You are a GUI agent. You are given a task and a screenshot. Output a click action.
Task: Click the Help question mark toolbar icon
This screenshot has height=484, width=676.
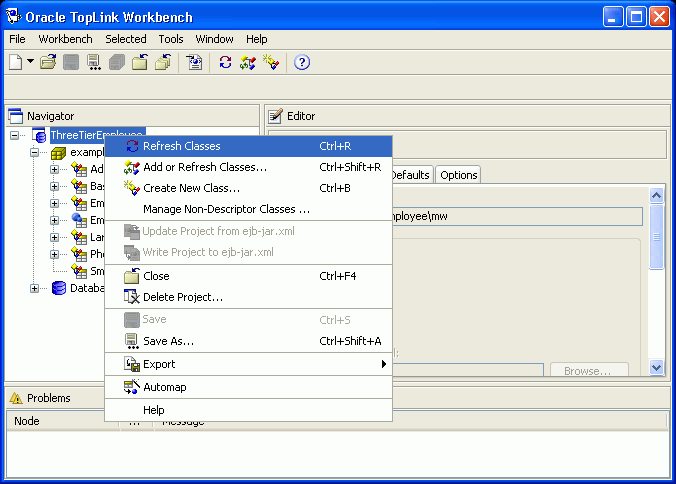point(302,62)
